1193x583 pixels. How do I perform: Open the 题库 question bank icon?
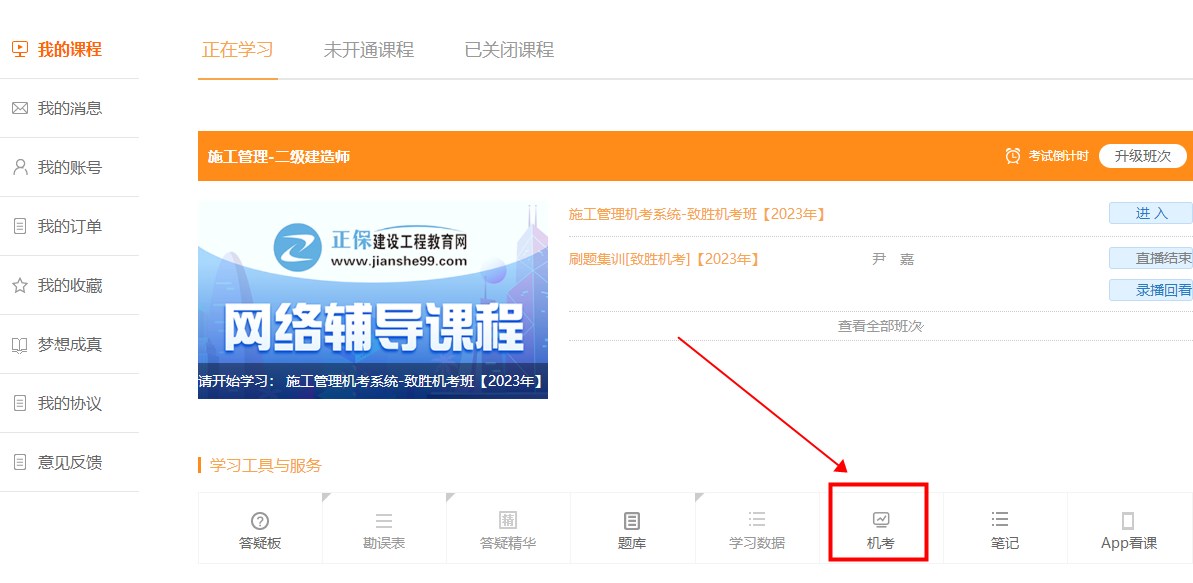(631, 521)
